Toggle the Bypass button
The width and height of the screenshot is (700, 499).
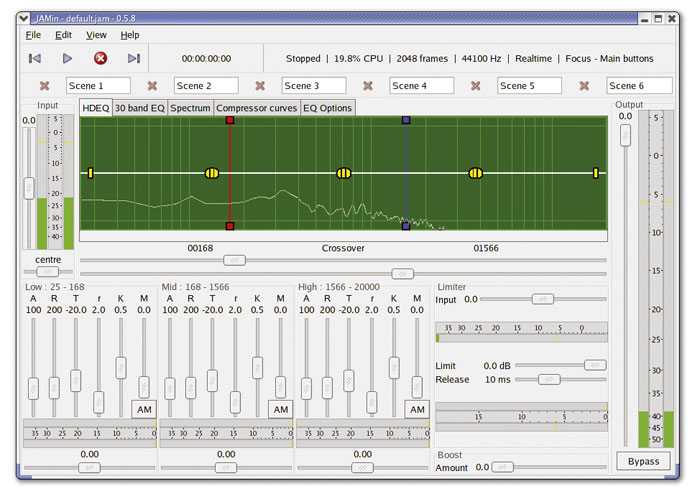(x=643, y=461)
